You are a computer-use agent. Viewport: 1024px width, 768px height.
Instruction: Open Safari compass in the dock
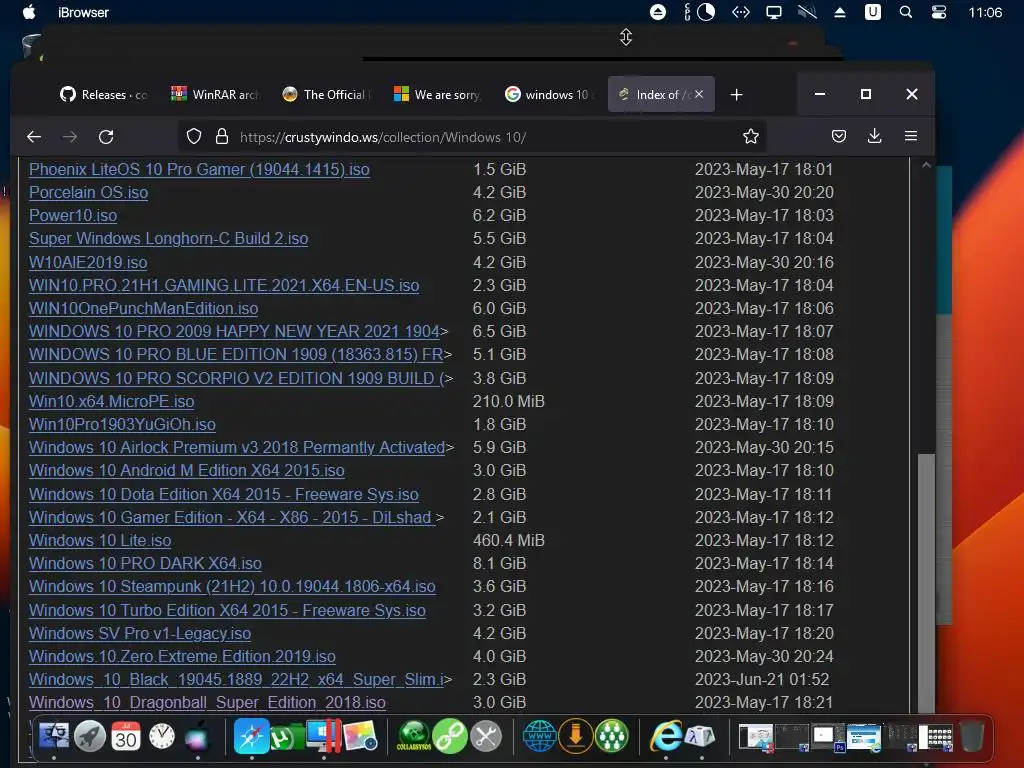251,736
